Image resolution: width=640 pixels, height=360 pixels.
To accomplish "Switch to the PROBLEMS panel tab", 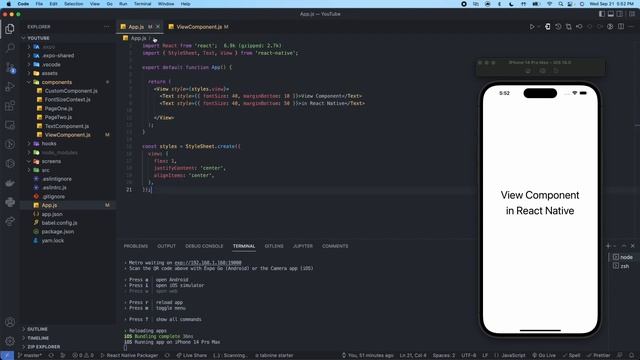I will coord(136,246).
